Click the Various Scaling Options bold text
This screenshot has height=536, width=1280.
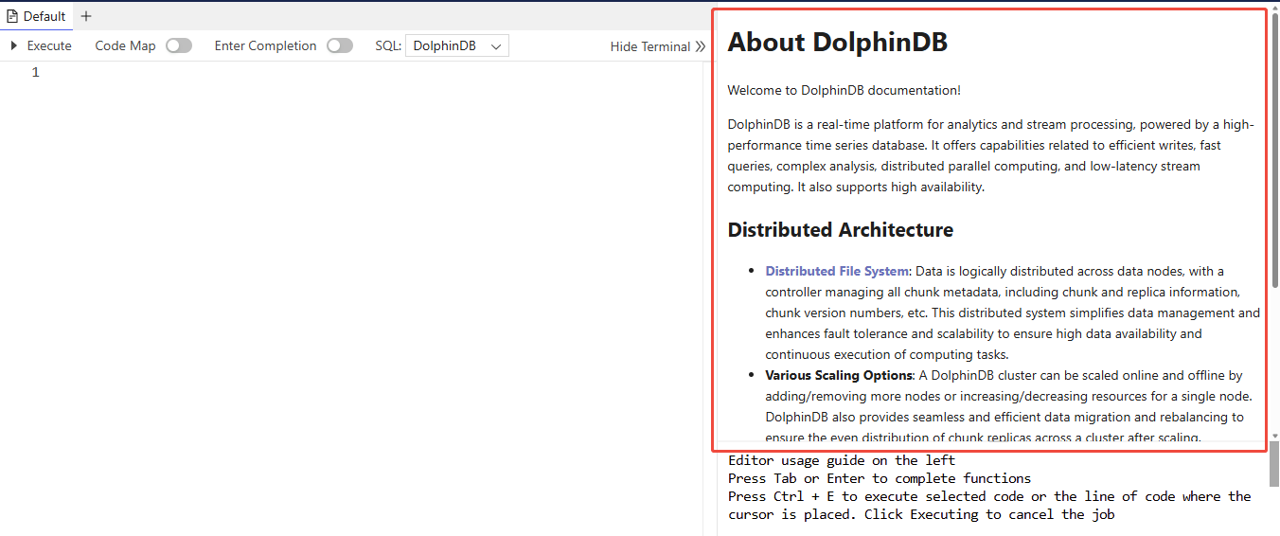pos(839,376)
